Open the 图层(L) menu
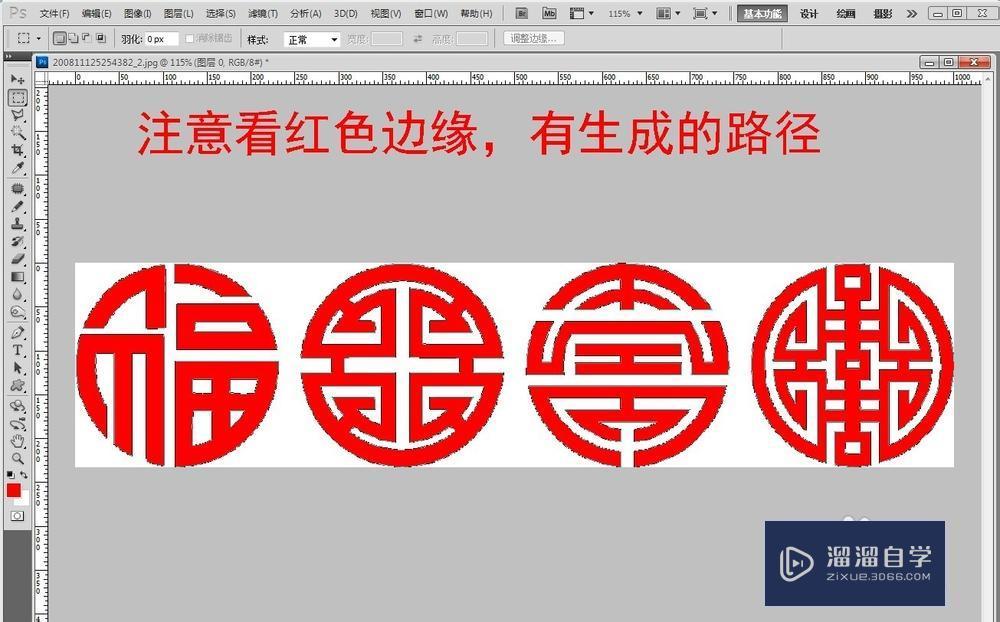The image size is (1000, 622). tap(179, 13)
